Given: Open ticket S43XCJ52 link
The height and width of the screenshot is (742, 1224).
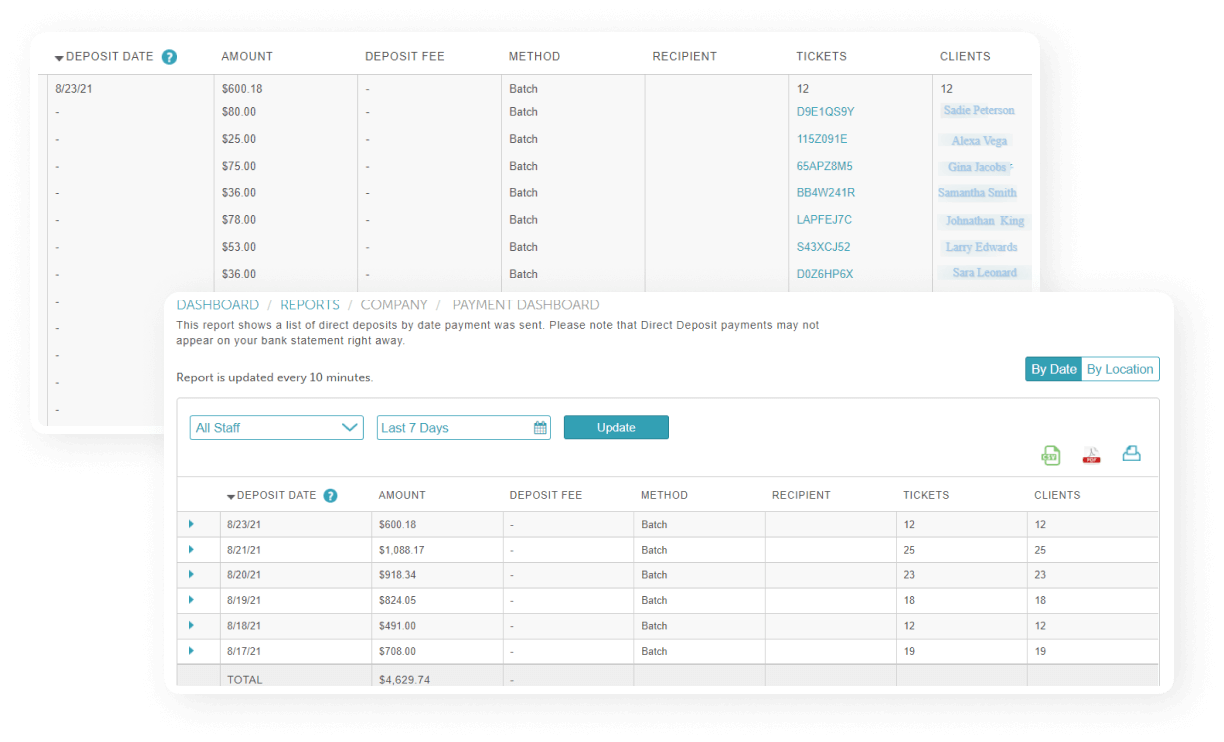Looking at the screenshot, I should click(x=823, y=246).
